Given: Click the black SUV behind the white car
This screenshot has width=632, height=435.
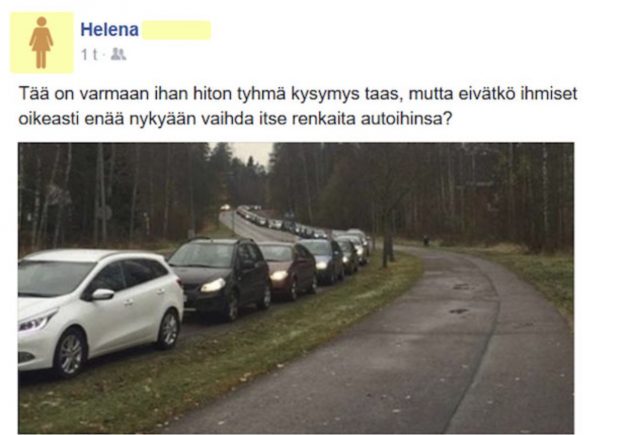Looking at the screenshot, I should (x=220, y=277).
